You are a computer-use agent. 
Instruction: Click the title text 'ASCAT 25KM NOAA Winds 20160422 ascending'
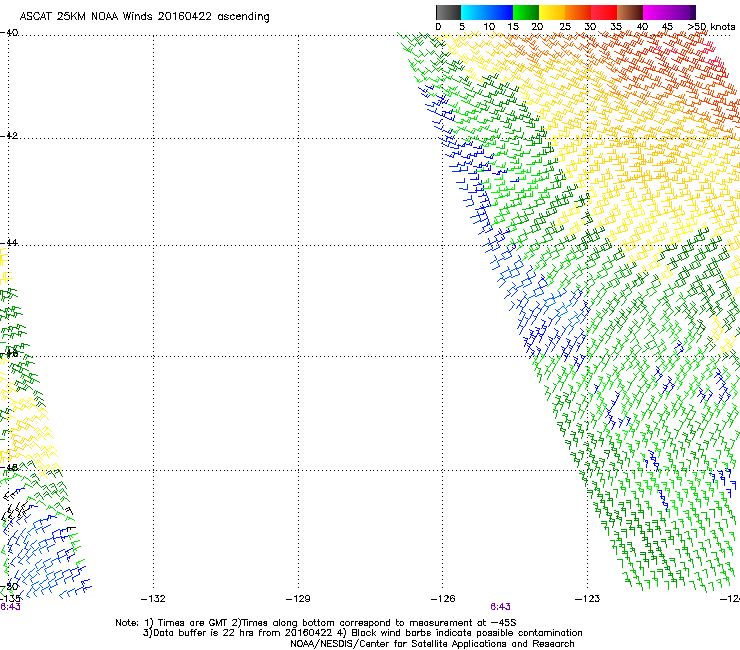(x=144, y=17)
